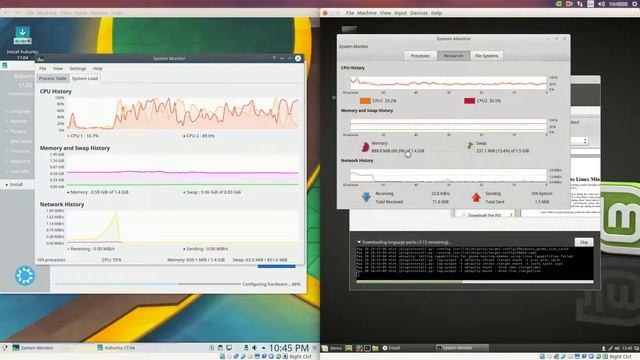The width and height of the screenshot is (640, 360).
Task: Open Machine menu of the Mint VirtualBox window
Action: [x=367, y=13]
